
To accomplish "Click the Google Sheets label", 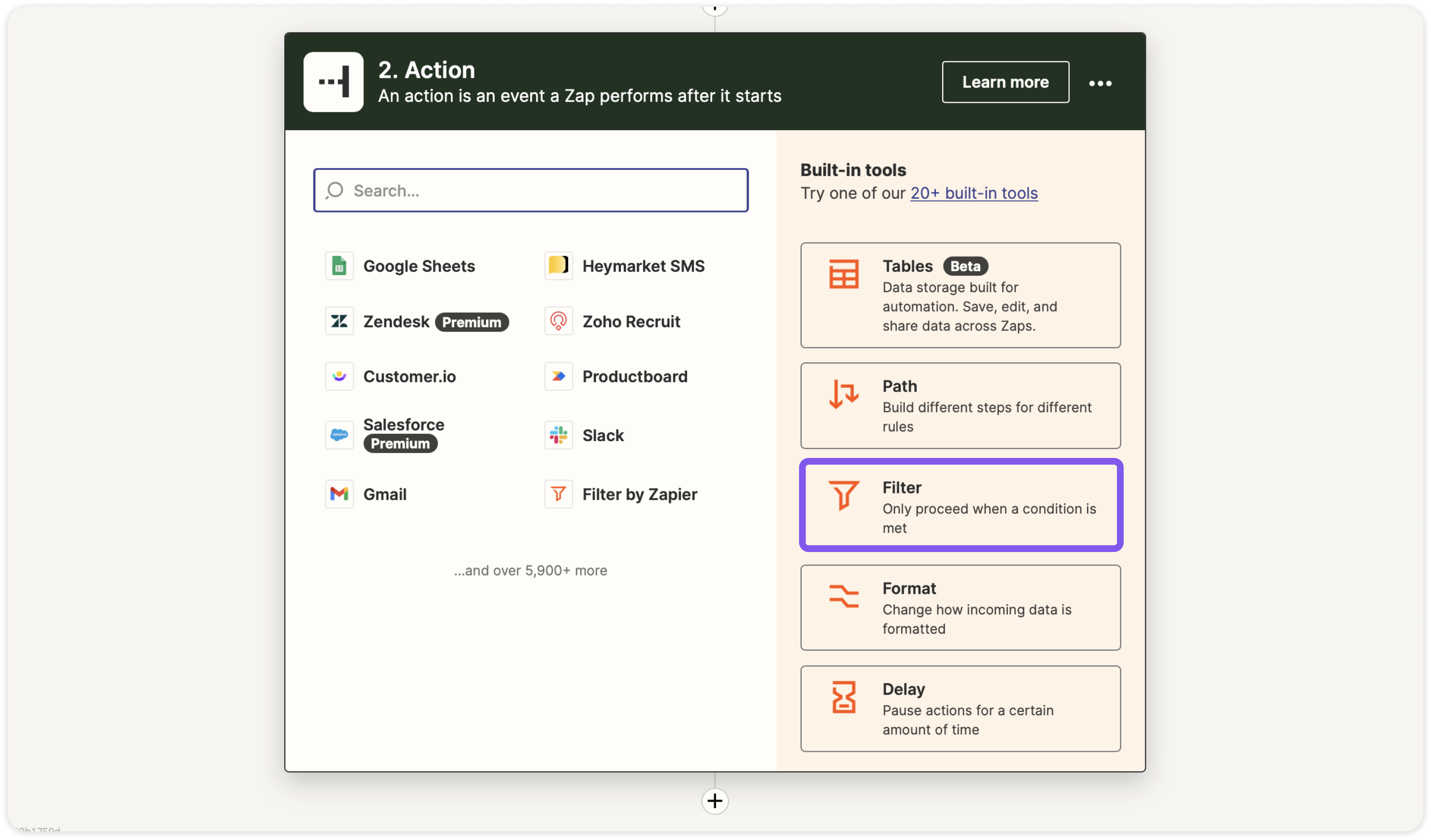I will (x=419, y=266).
